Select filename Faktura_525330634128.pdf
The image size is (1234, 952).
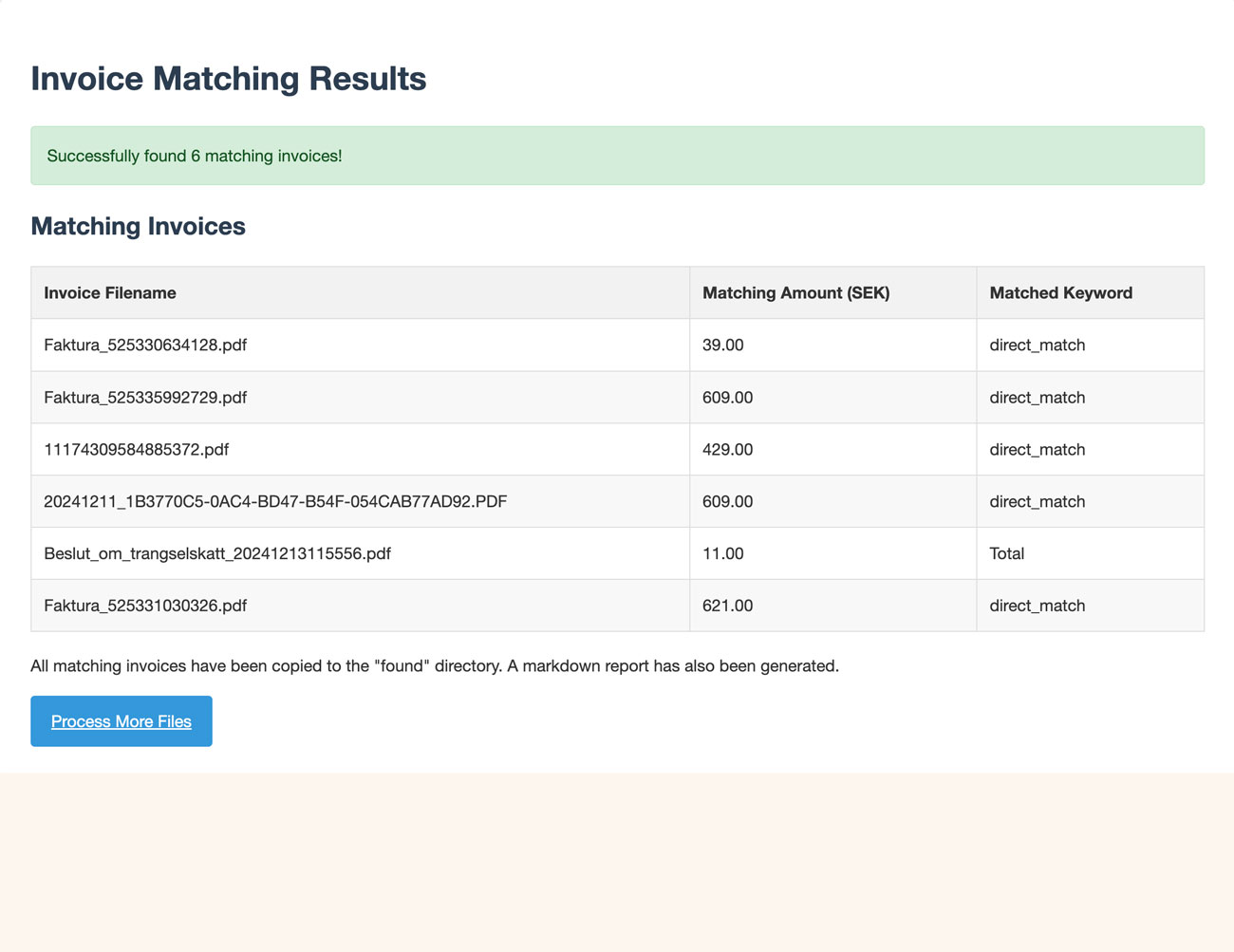[x=145, y=345]
